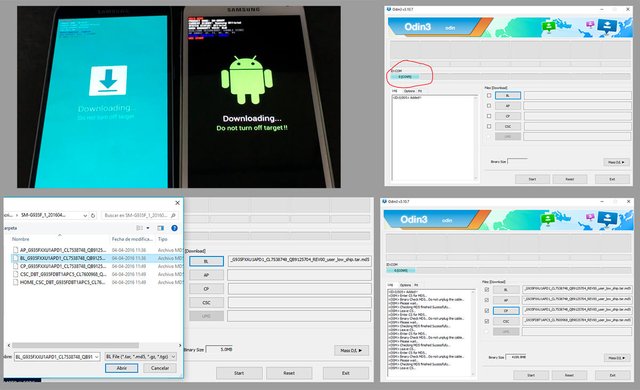Click the CP button in the Odin window behind the dialog
The width and height of the screenshot is (640, 390).
coord(206,289)
